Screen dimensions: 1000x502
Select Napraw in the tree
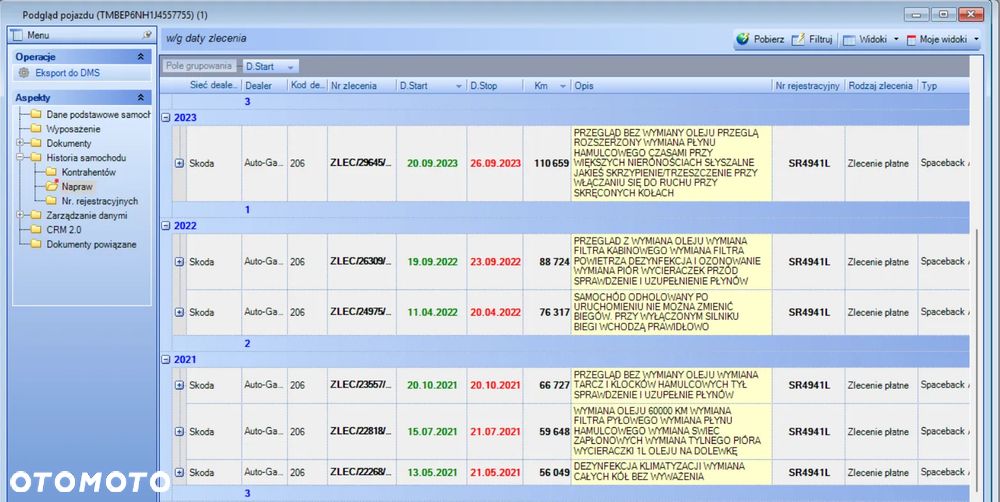(77, 186)
